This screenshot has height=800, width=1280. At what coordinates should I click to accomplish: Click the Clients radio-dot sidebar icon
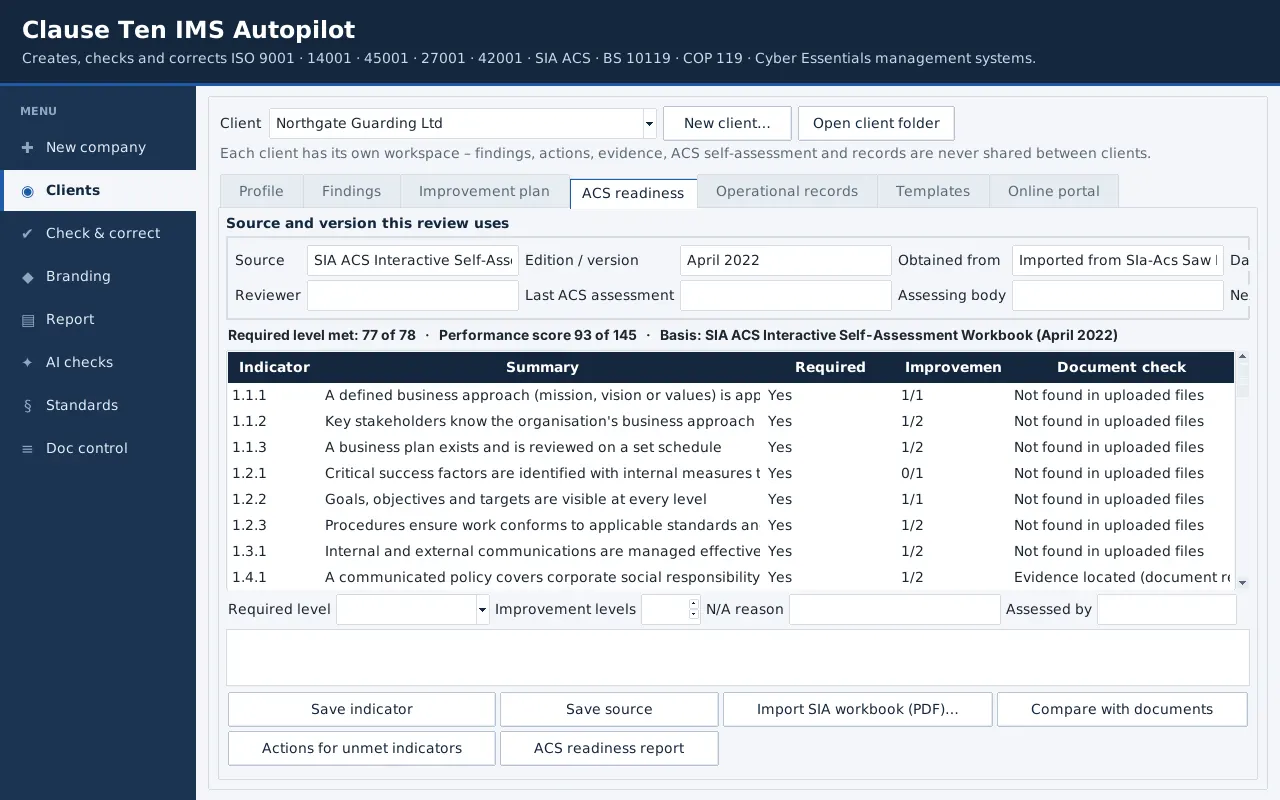tap(27, 190)
